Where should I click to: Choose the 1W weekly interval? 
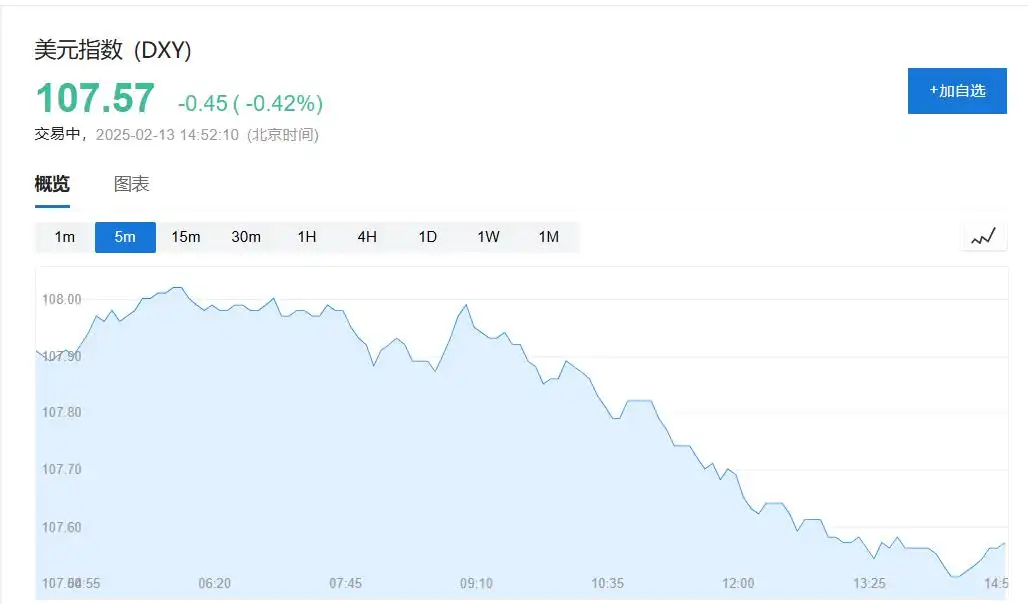click(488, 237)
